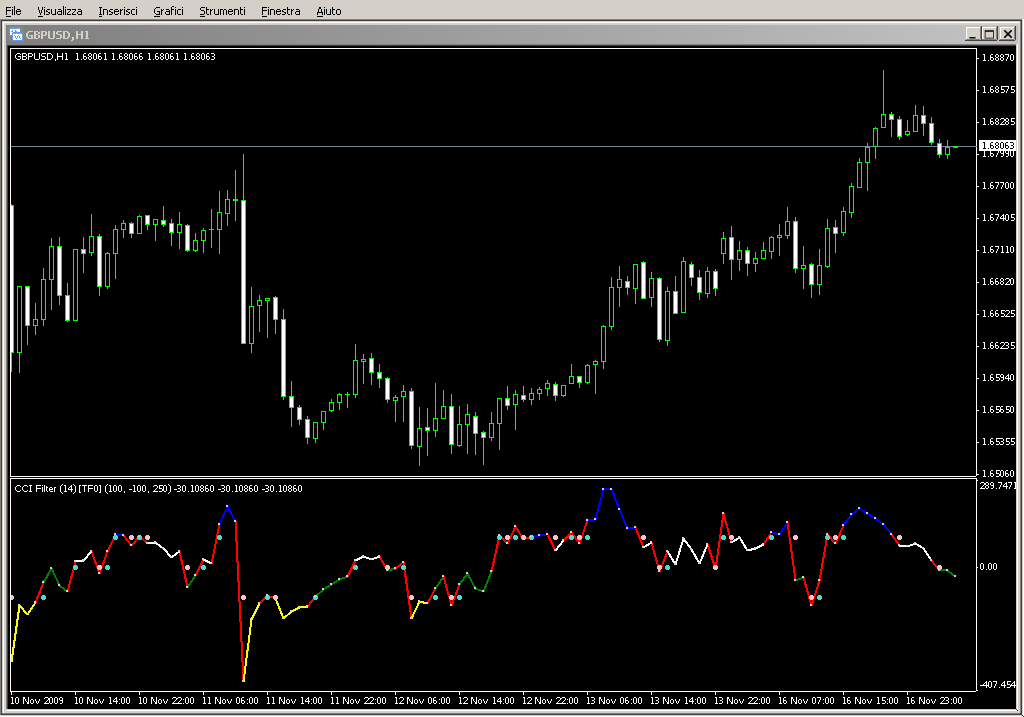Viewport: 1024px width, 717px height.
Task: Open the Grafici menu
Action: click(x=168, y=11)
